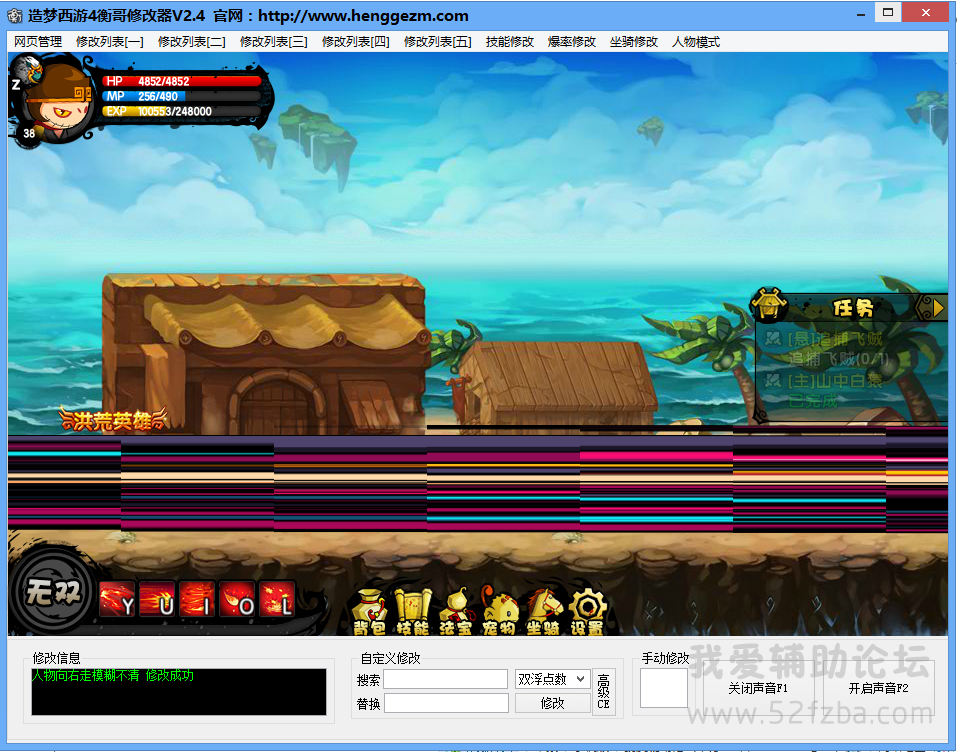Open the 设置 gear settings icon
The width and height of the screenshot is (957, 752).
587,611
